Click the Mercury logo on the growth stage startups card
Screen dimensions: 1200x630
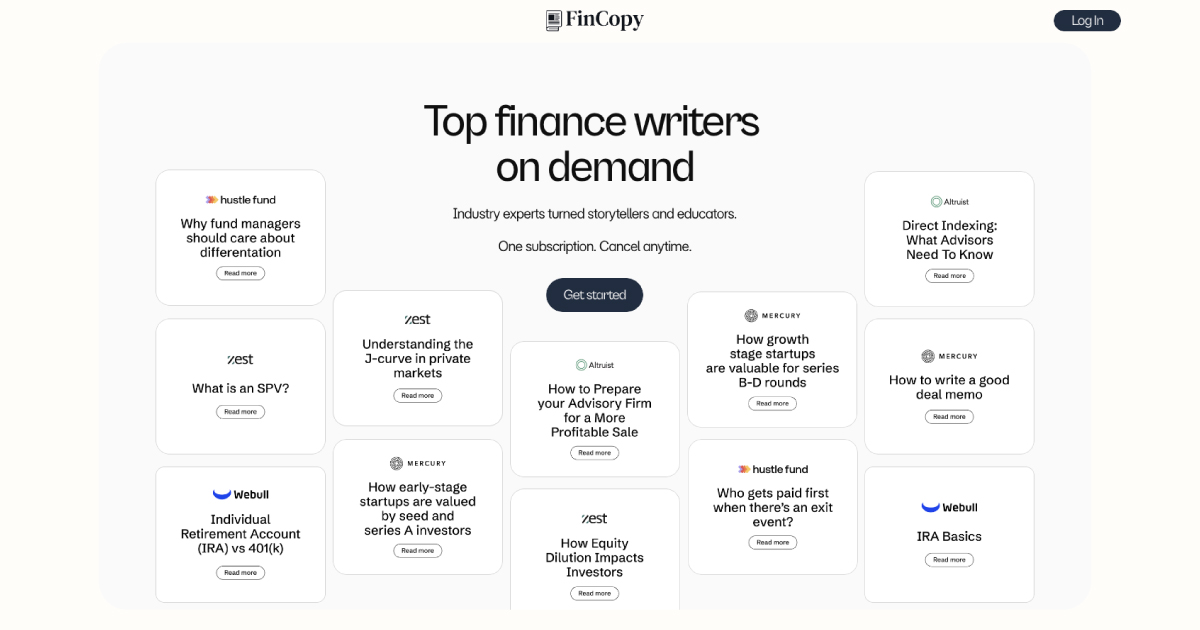click(772, 314)
